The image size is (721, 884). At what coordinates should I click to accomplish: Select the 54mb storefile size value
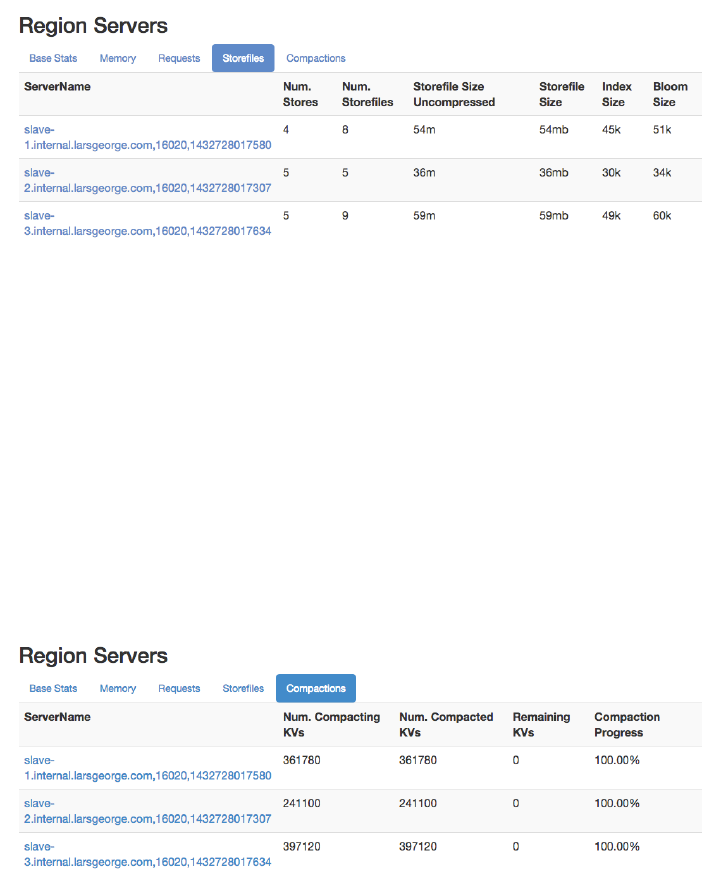click(x=554, y=130)
